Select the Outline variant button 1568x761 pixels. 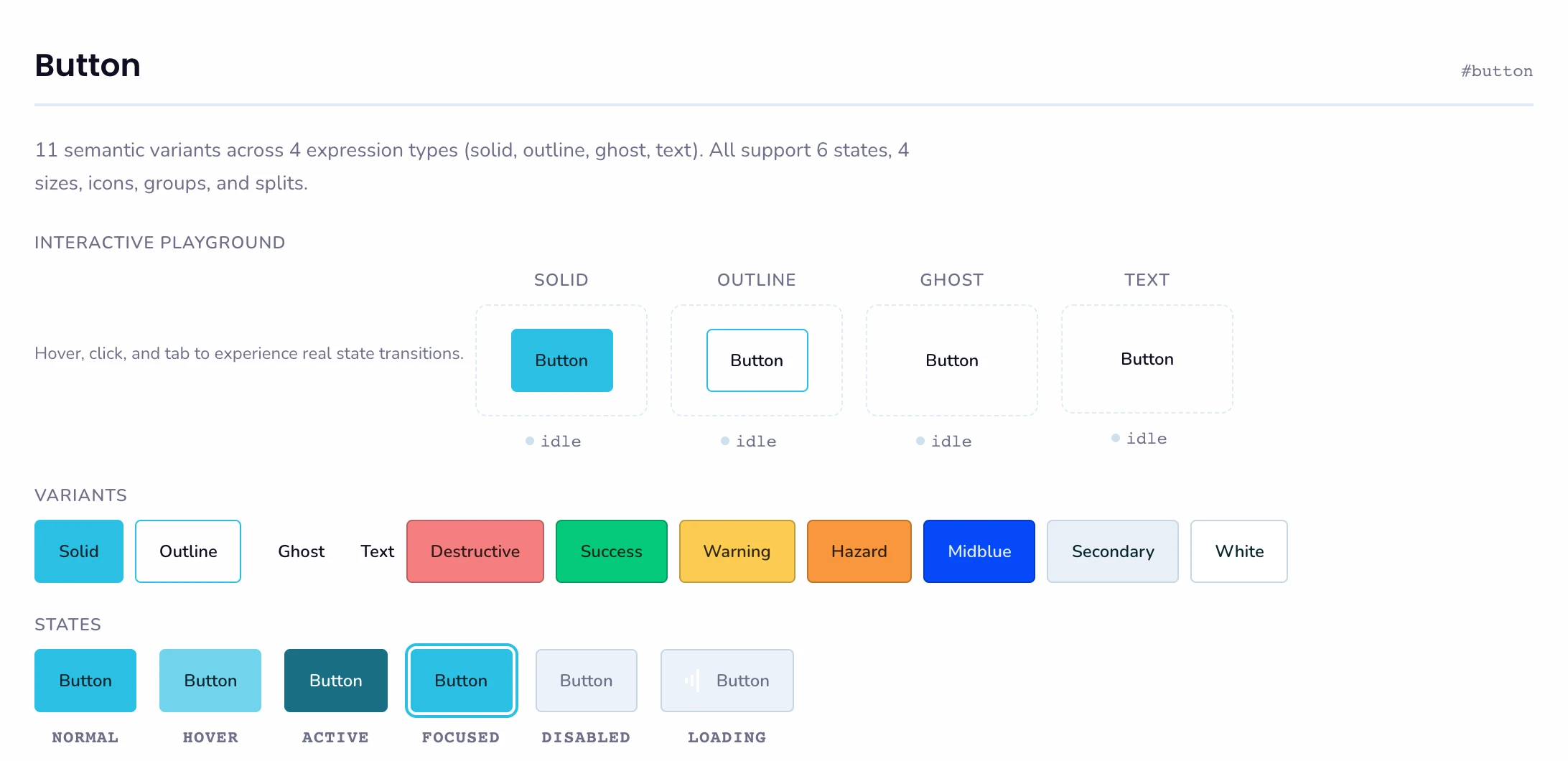[188, 551]
